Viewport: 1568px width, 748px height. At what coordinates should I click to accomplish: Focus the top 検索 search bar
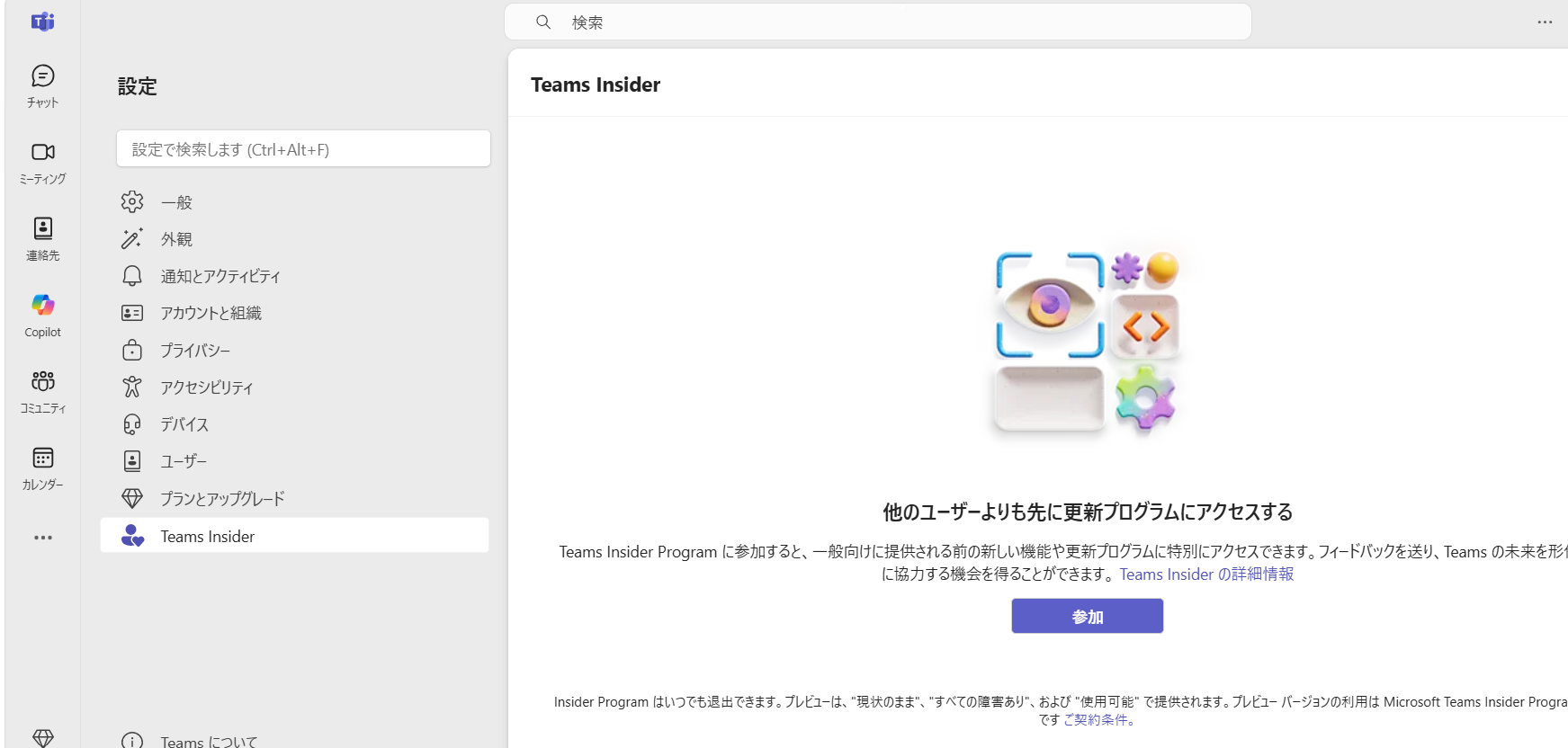(878, 22)
